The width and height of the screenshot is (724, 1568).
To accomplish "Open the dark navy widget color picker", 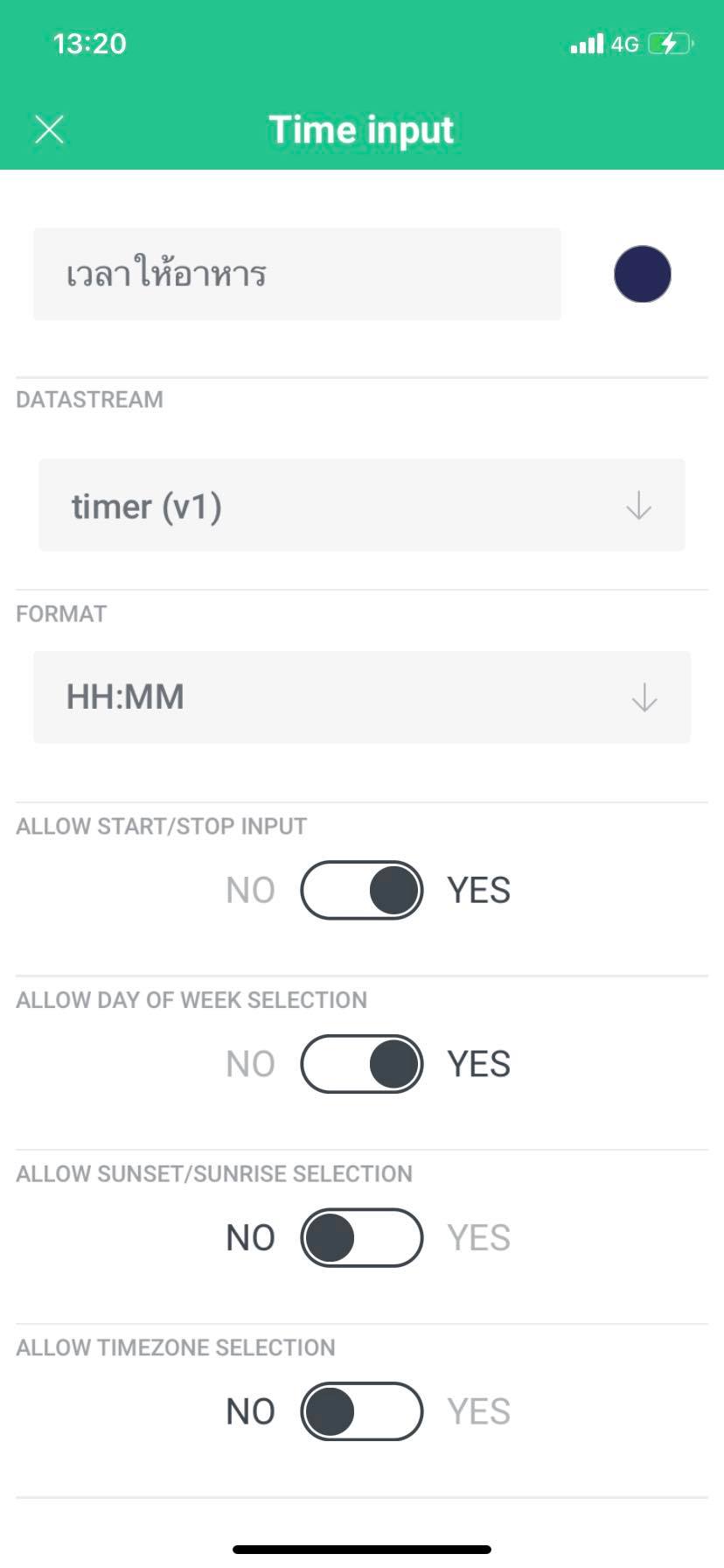I will pos(643,274).
